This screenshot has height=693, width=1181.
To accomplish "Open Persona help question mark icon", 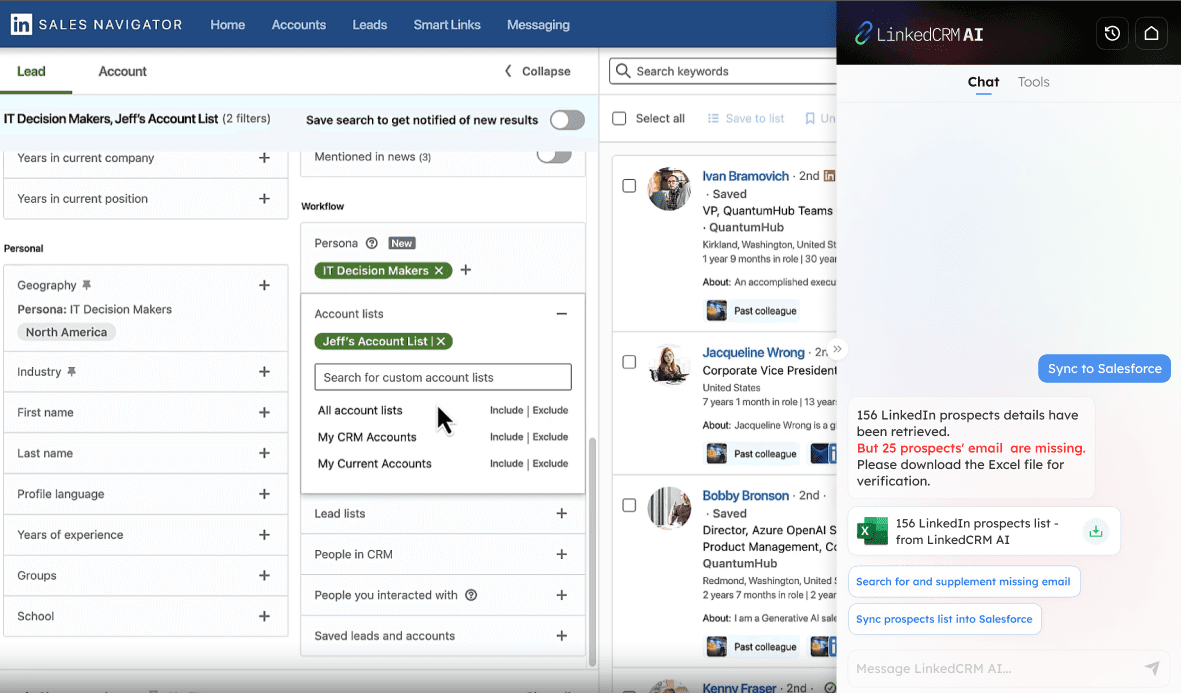I will click(x=371, y=243).
